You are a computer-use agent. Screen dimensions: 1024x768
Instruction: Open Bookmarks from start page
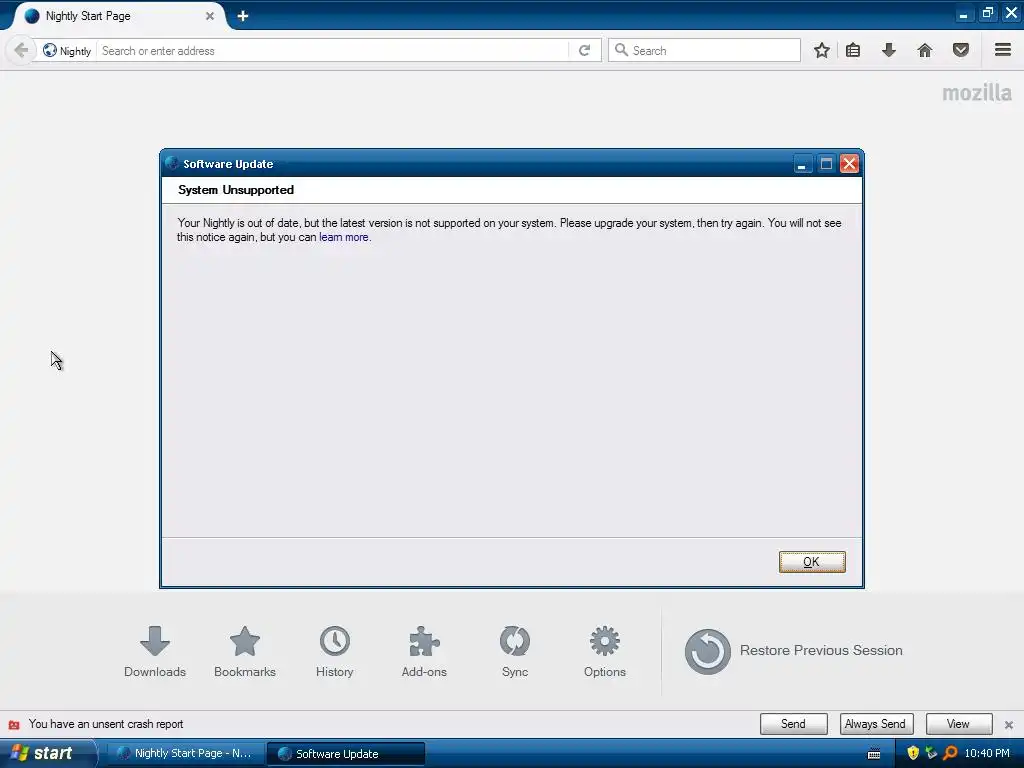tap(245, 652)
